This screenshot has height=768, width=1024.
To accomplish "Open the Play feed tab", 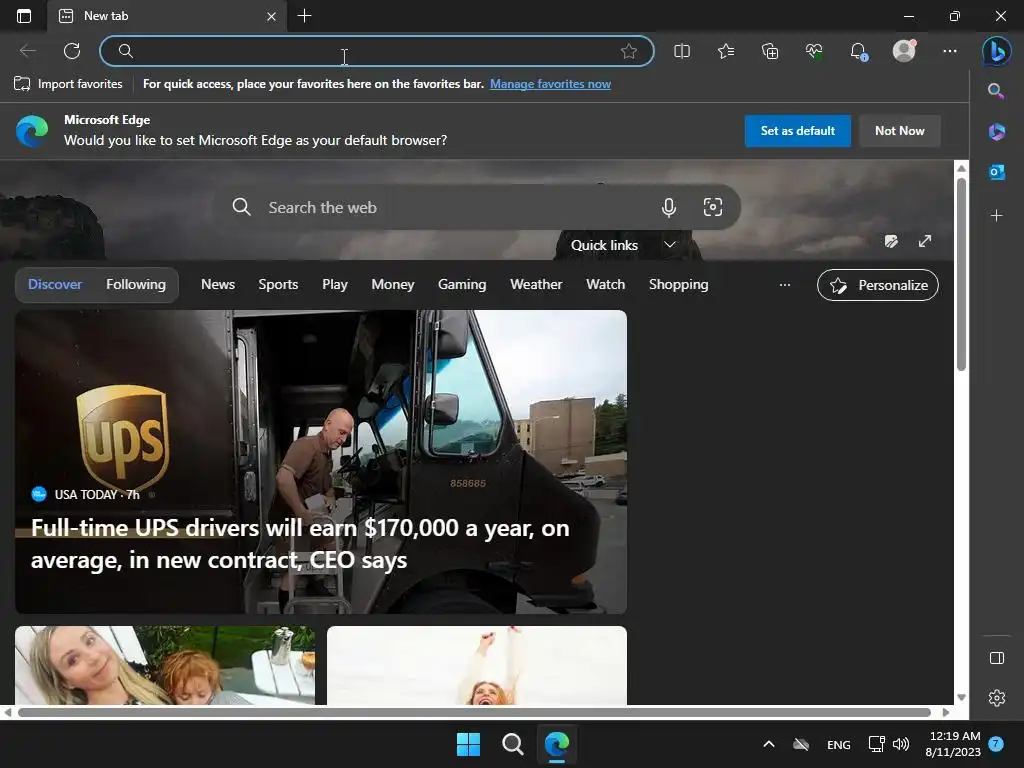I will click(335, 284).
